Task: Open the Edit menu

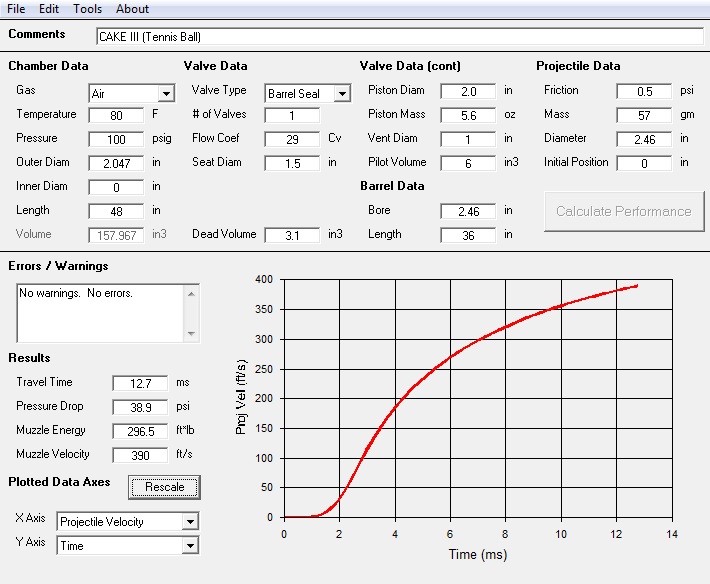Action: point(49,9)
